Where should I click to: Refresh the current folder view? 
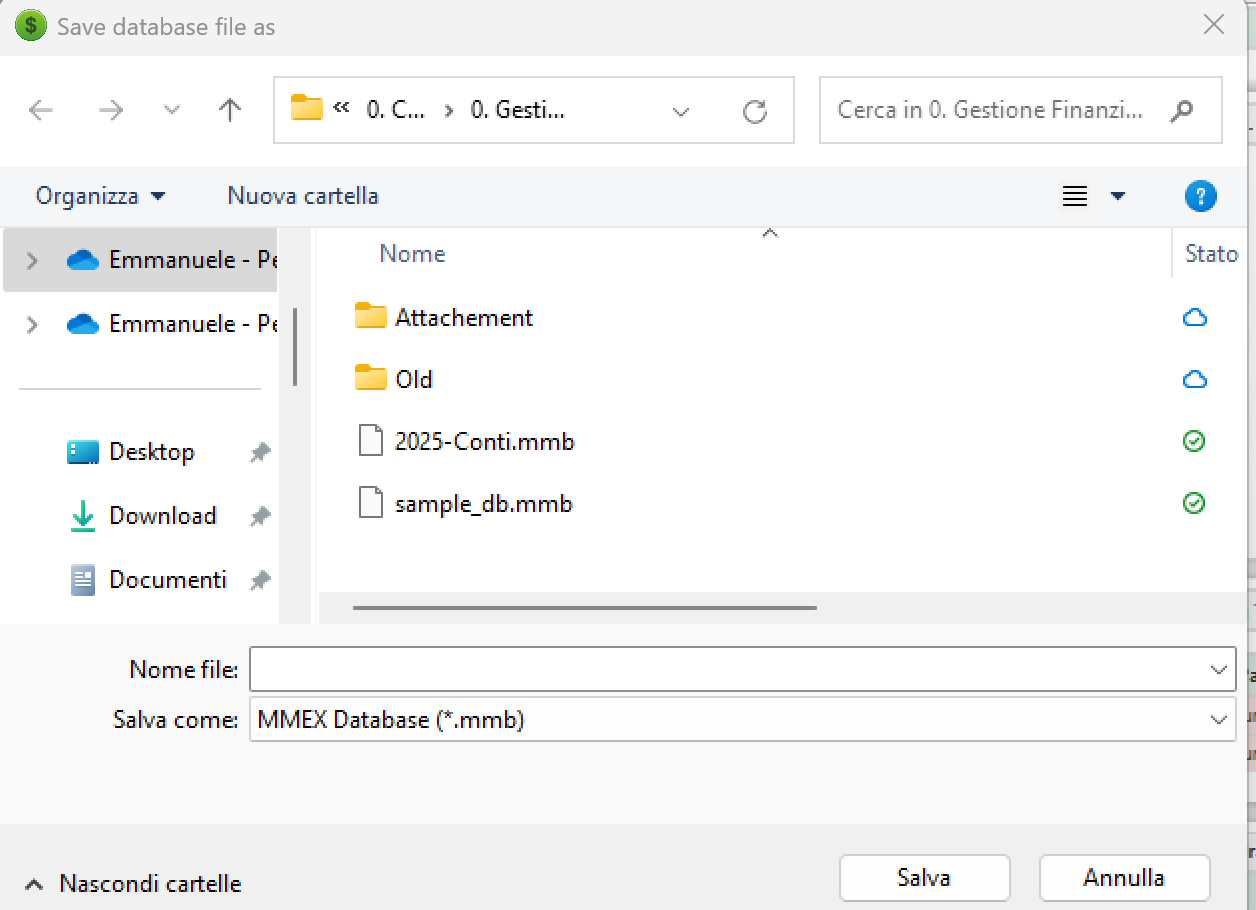coord(755,111)
